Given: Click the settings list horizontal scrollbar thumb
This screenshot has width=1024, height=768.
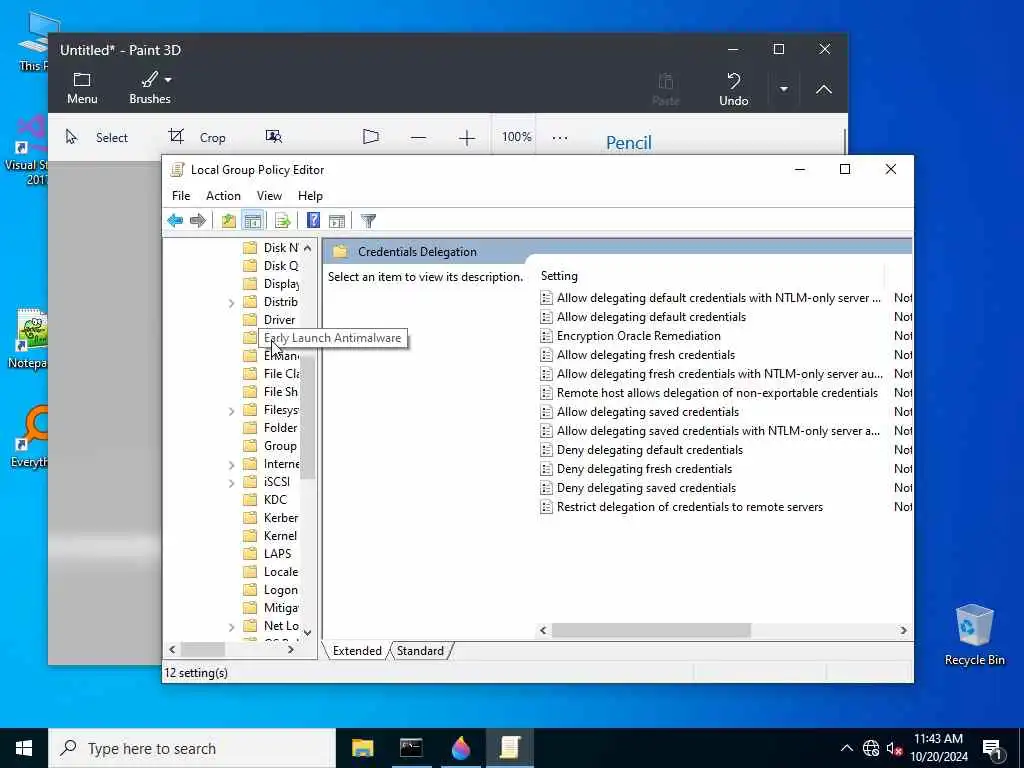Looking at the screenshot, I should (x=651, y=630).
